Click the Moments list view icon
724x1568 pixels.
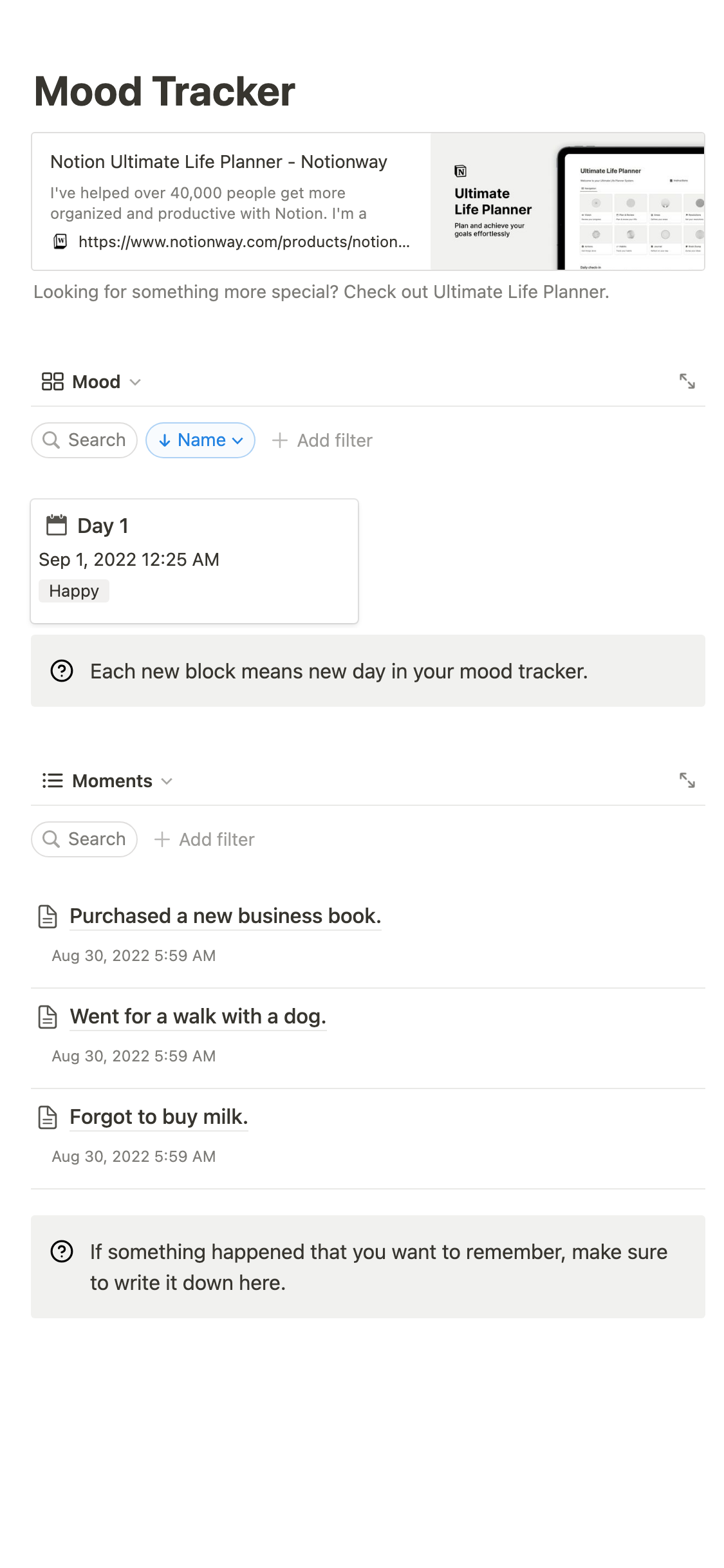click(52, 781)
